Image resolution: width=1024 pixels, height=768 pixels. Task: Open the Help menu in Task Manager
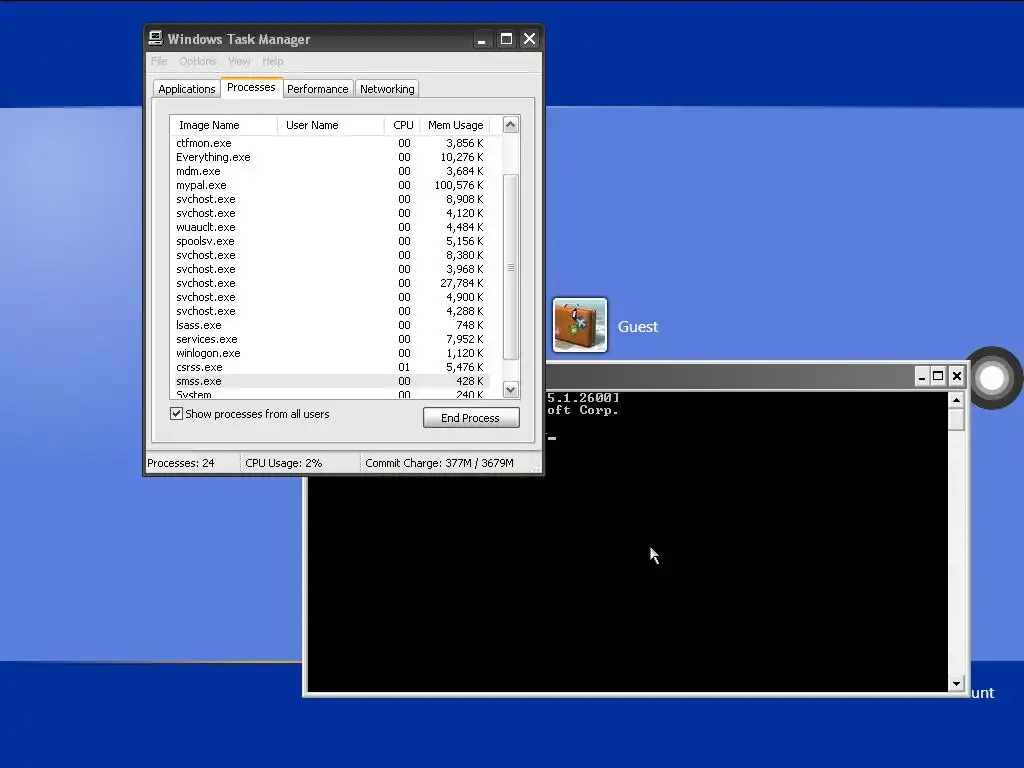272,61
